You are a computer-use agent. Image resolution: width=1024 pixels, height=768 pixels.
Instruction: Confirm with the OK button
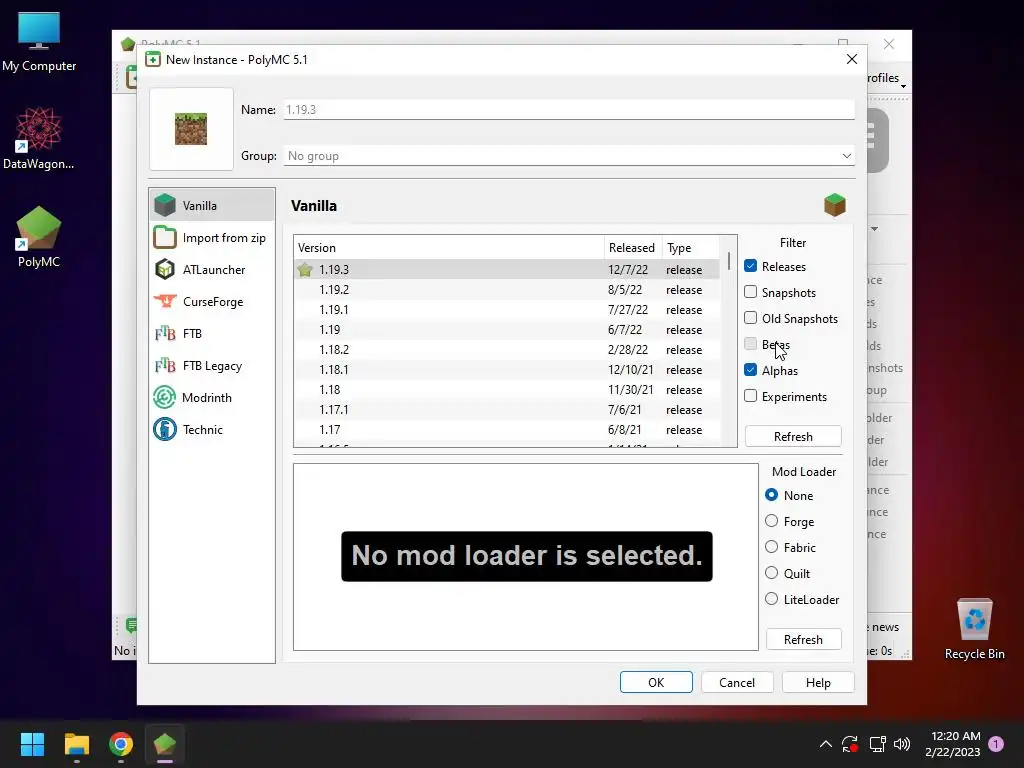tap(656, 682)
